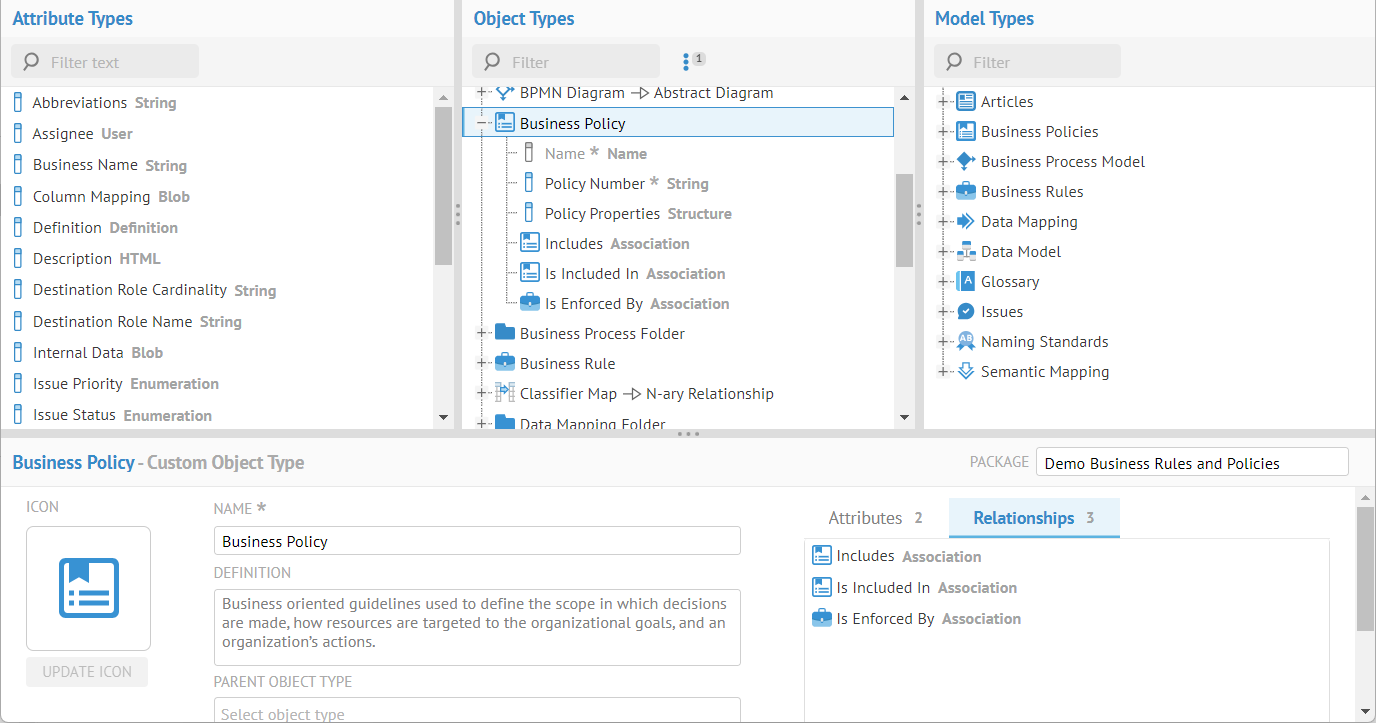Select the Relationships tab

click(x=1033, y=518)
